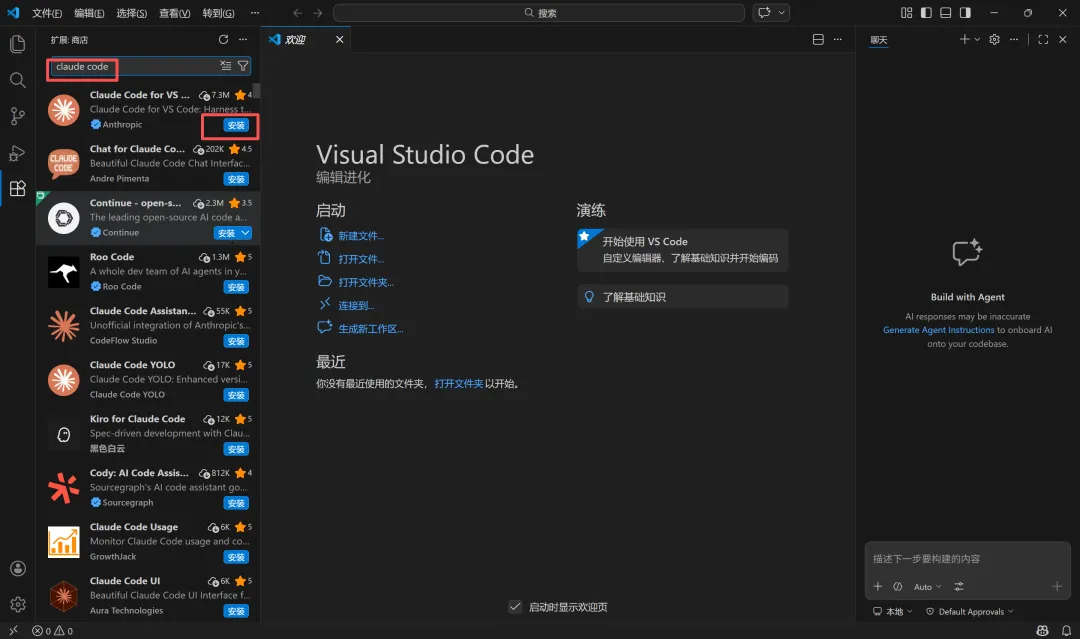Start a new chat with plus icon
This screenshot has height=639, width=1080.
point(964,40)
